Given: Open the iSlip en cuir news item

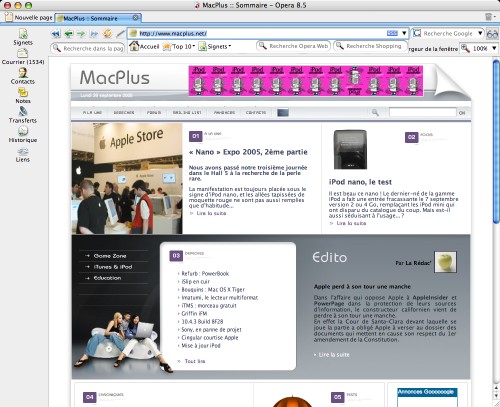Looking at the screenshot, I should click(x=195, y=282).
